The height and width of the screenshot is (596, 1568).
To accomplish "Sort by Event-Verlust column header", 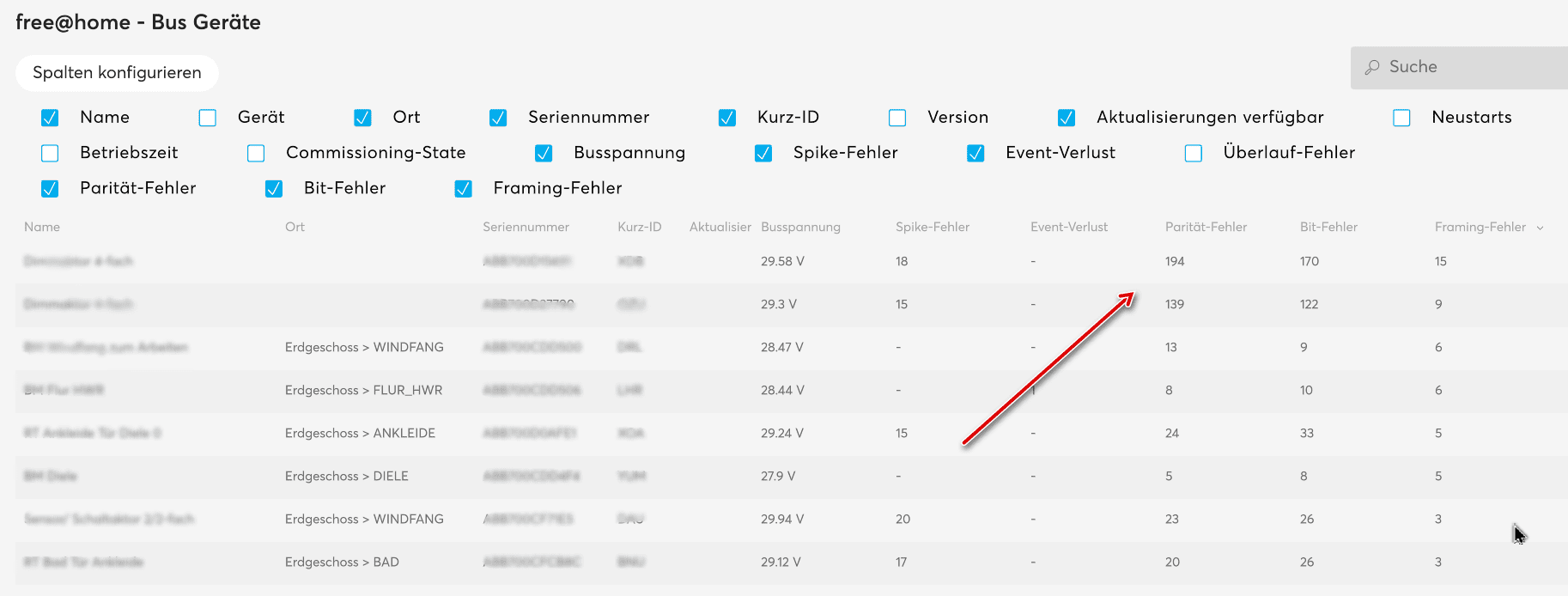I will [1069, 227].
